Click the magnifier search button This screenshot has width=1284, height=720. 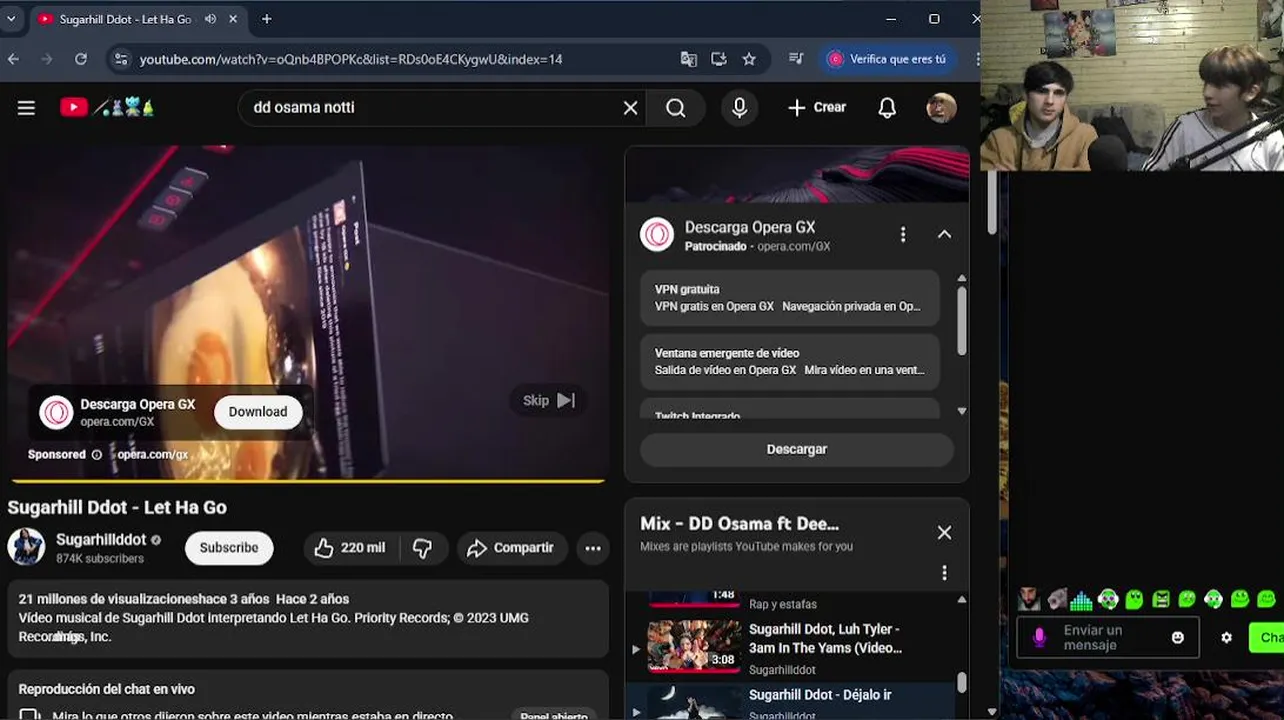coord(676,108)
